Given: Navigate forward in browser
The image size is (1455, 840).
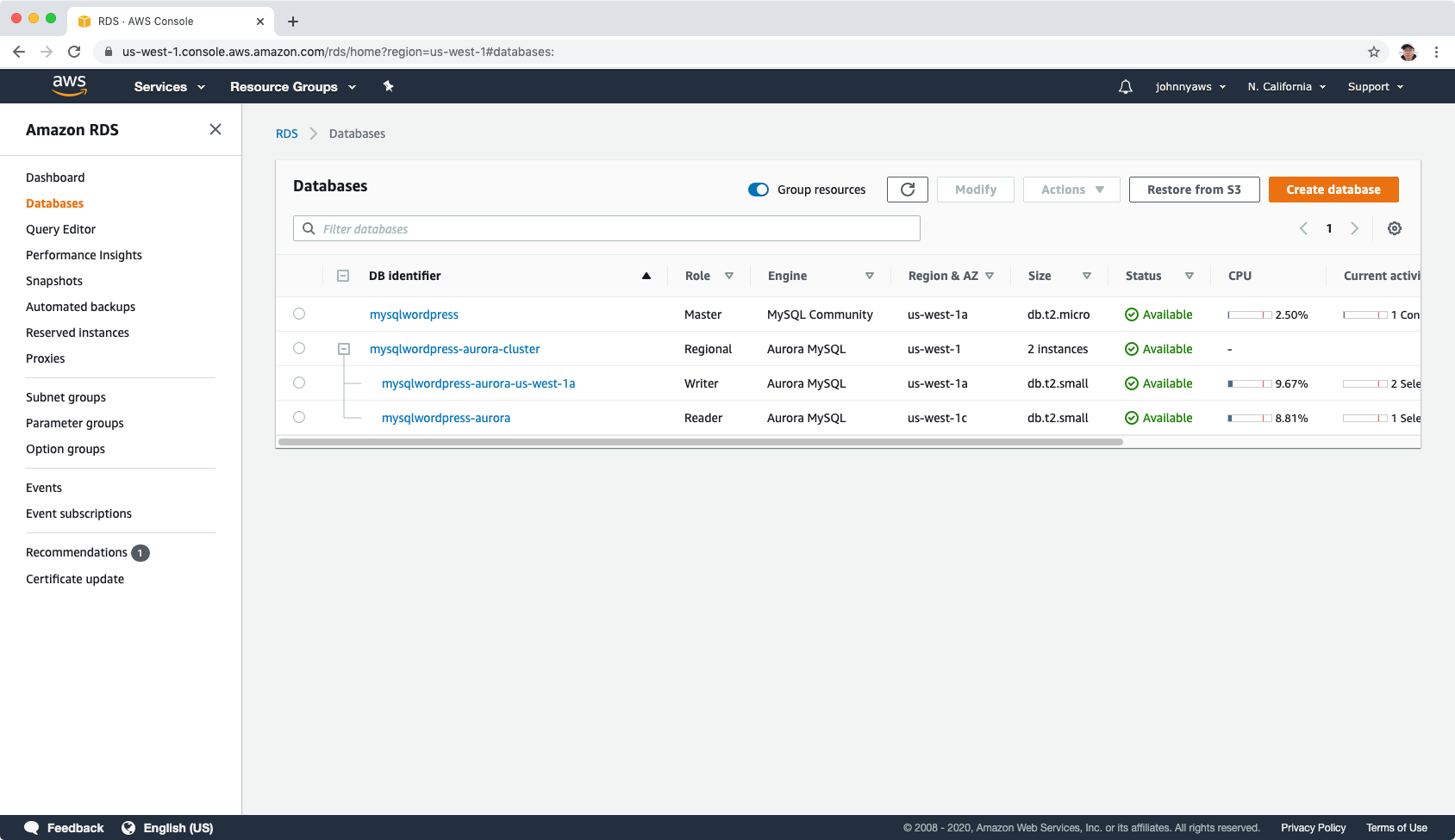Looking at the screenshot, I should click(47, 52).
